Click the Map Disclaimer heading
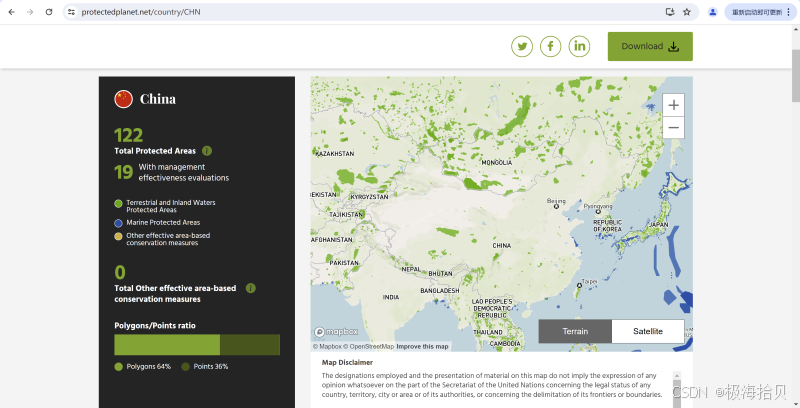 coord(347,363)
